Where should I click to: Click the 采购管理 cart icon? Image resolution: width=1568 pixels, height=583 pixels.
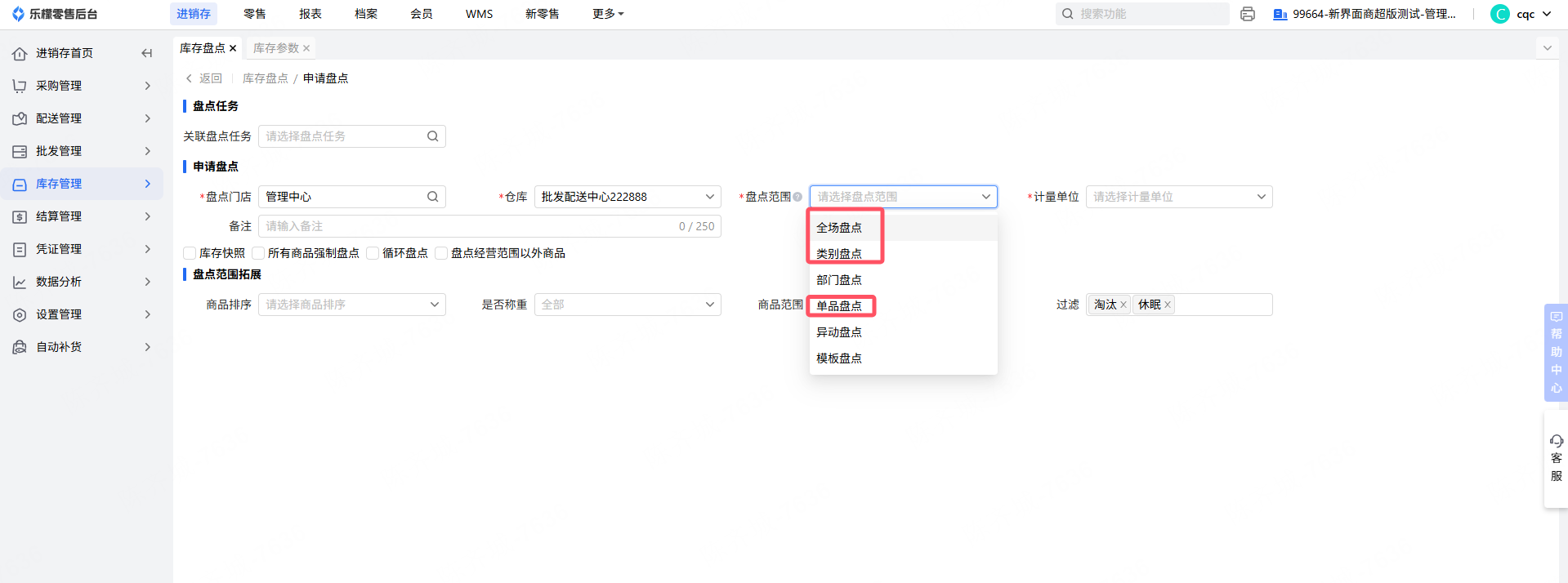(20, 86)
